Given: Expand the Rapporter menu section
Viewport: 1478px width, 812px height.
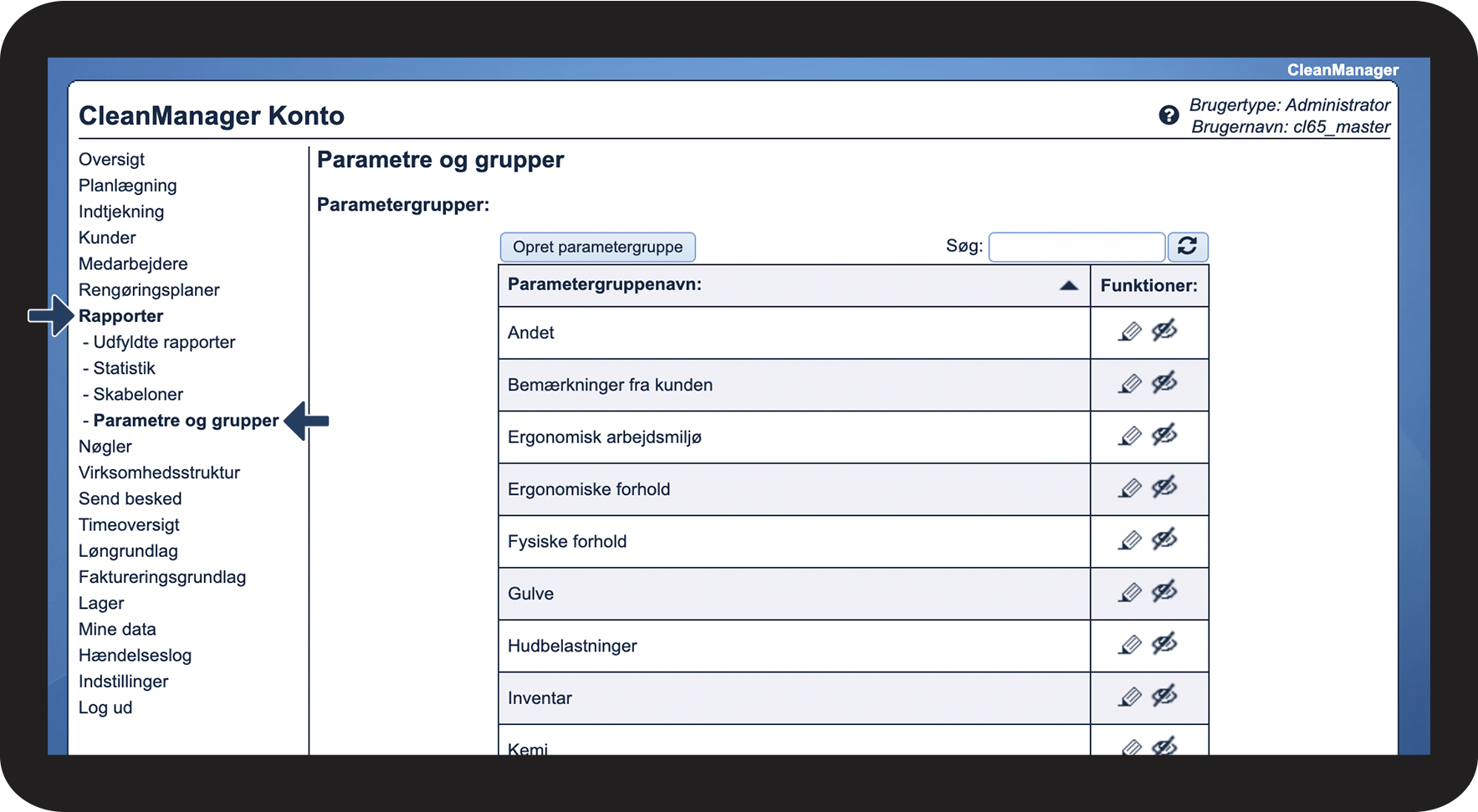Looking at the screenshot, I should click(120, 316).
